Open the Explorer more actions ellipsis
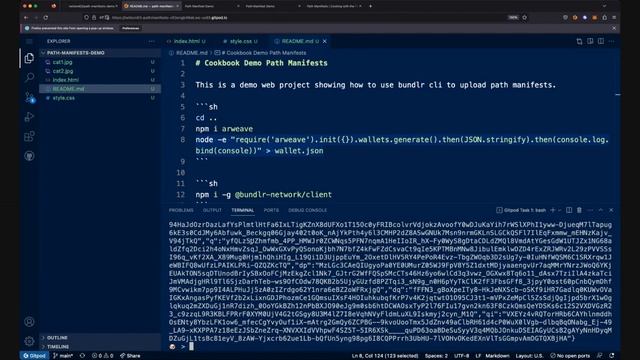Viewport: 640px width, 360px height. 152,41
